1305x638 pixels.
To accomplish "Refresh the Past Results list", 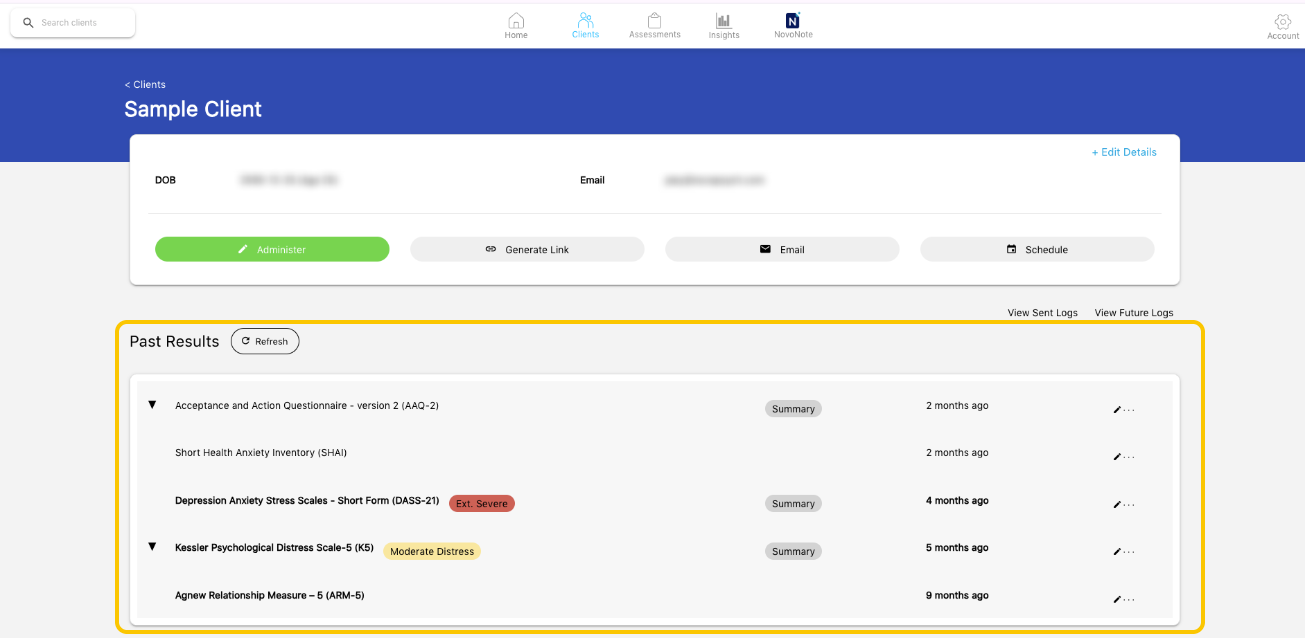I will pyautogui.click(x=265, y=341).
